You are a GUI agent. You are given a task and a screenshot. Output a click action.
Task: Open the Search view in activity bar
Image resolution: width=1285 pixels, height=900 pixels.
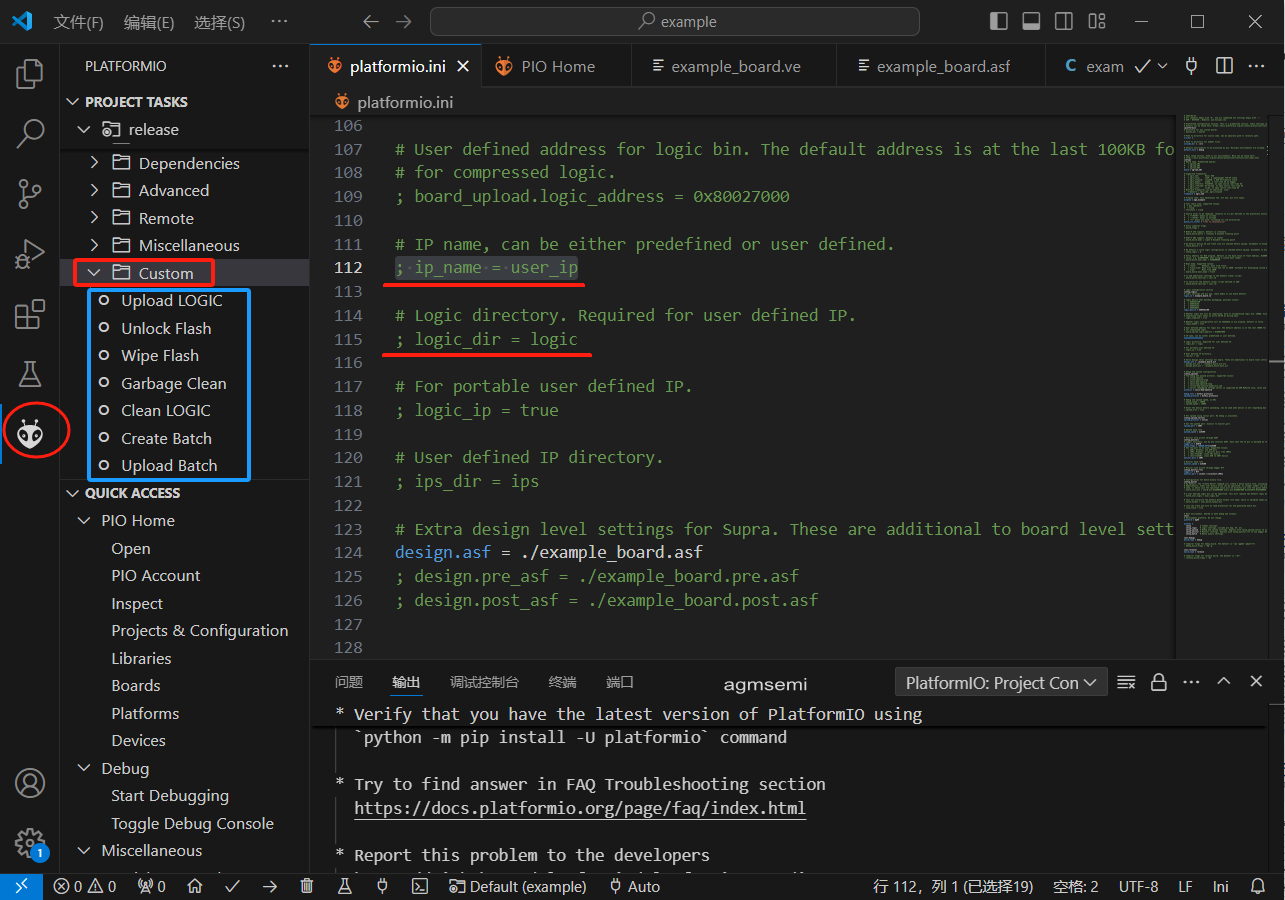click(x=30, y=133)
